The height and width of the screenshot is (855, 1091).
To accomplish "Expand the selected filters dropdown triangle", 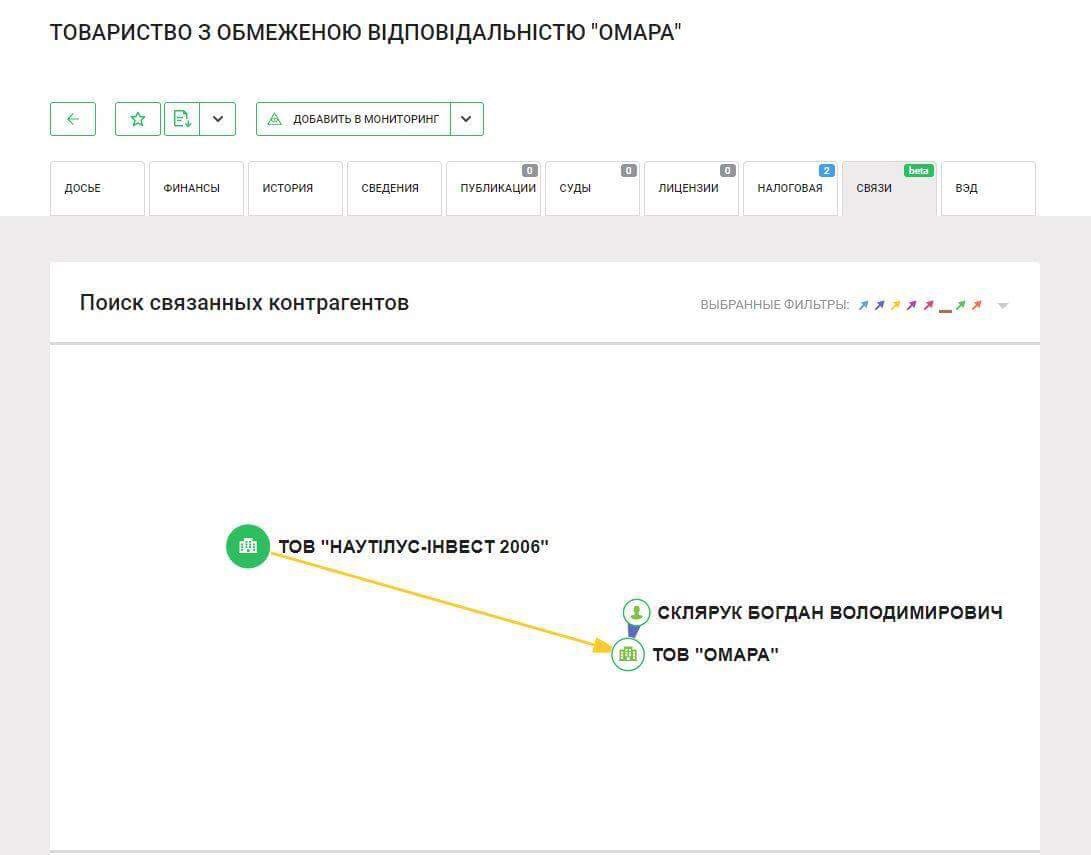I will coord(1003,306).
